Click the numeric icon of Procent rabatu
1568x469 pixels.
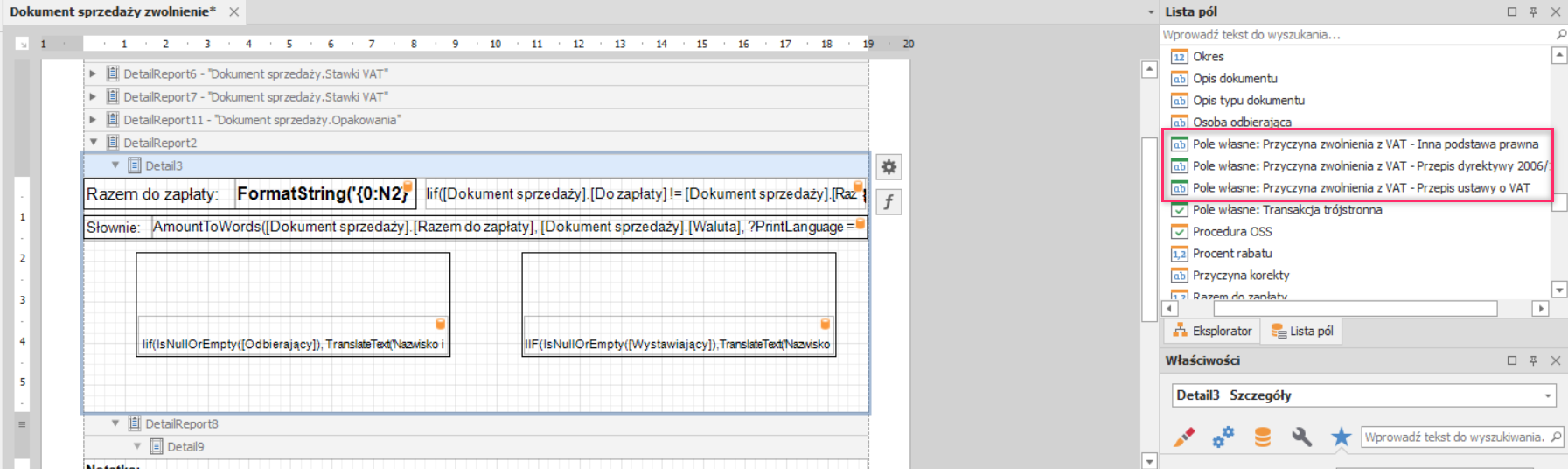pos(1180,254)
